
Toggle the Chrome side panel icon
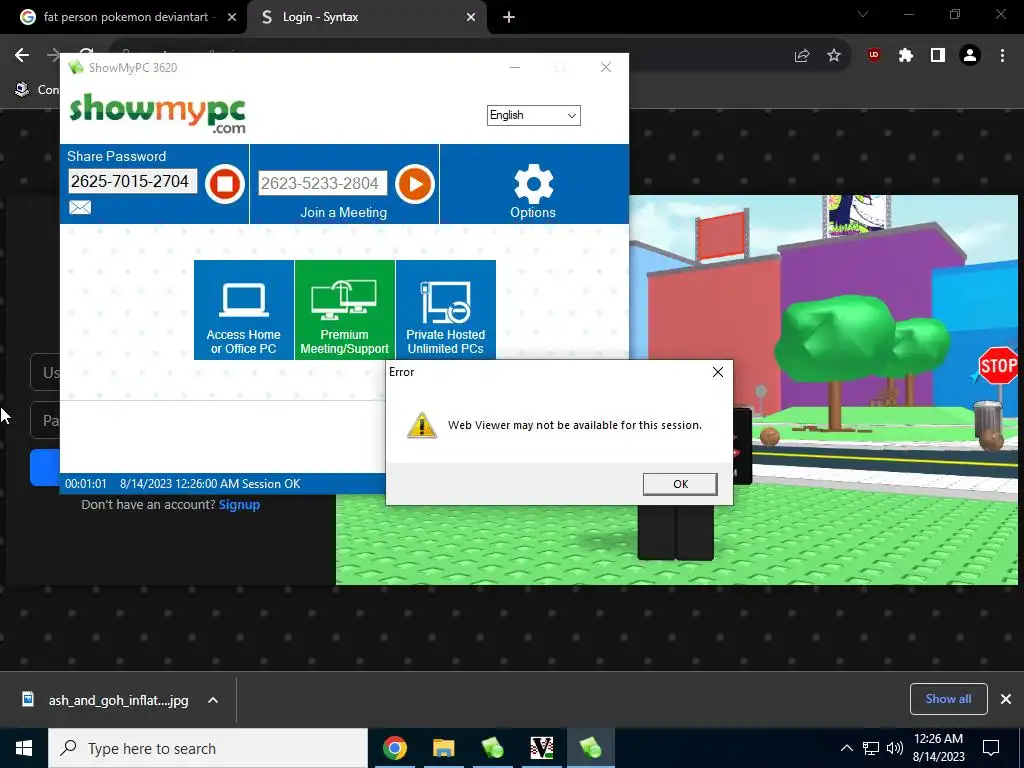pyautogui.click(x=938, y=56)
